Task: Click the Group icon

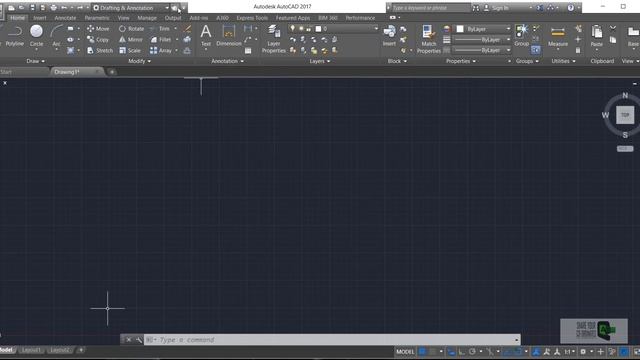Action: tap(521, 31)
